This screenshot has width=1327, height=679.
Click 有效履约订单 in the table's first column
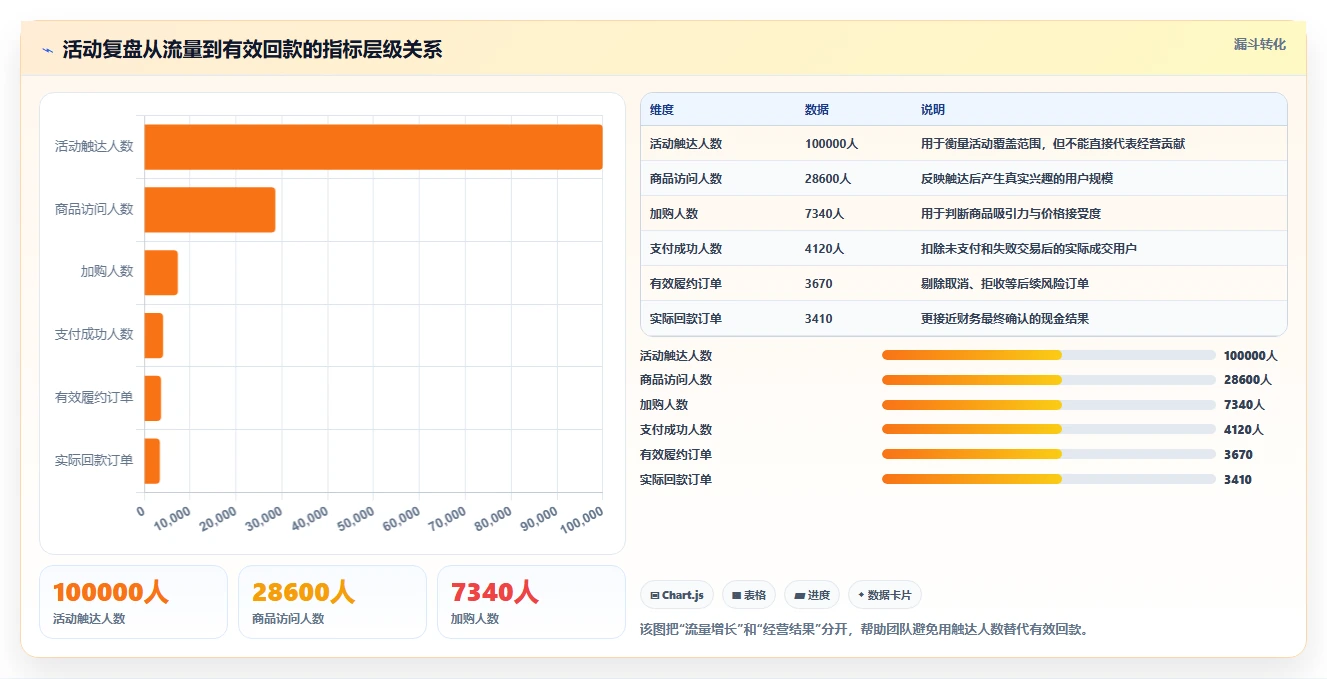tap(686, 284)
